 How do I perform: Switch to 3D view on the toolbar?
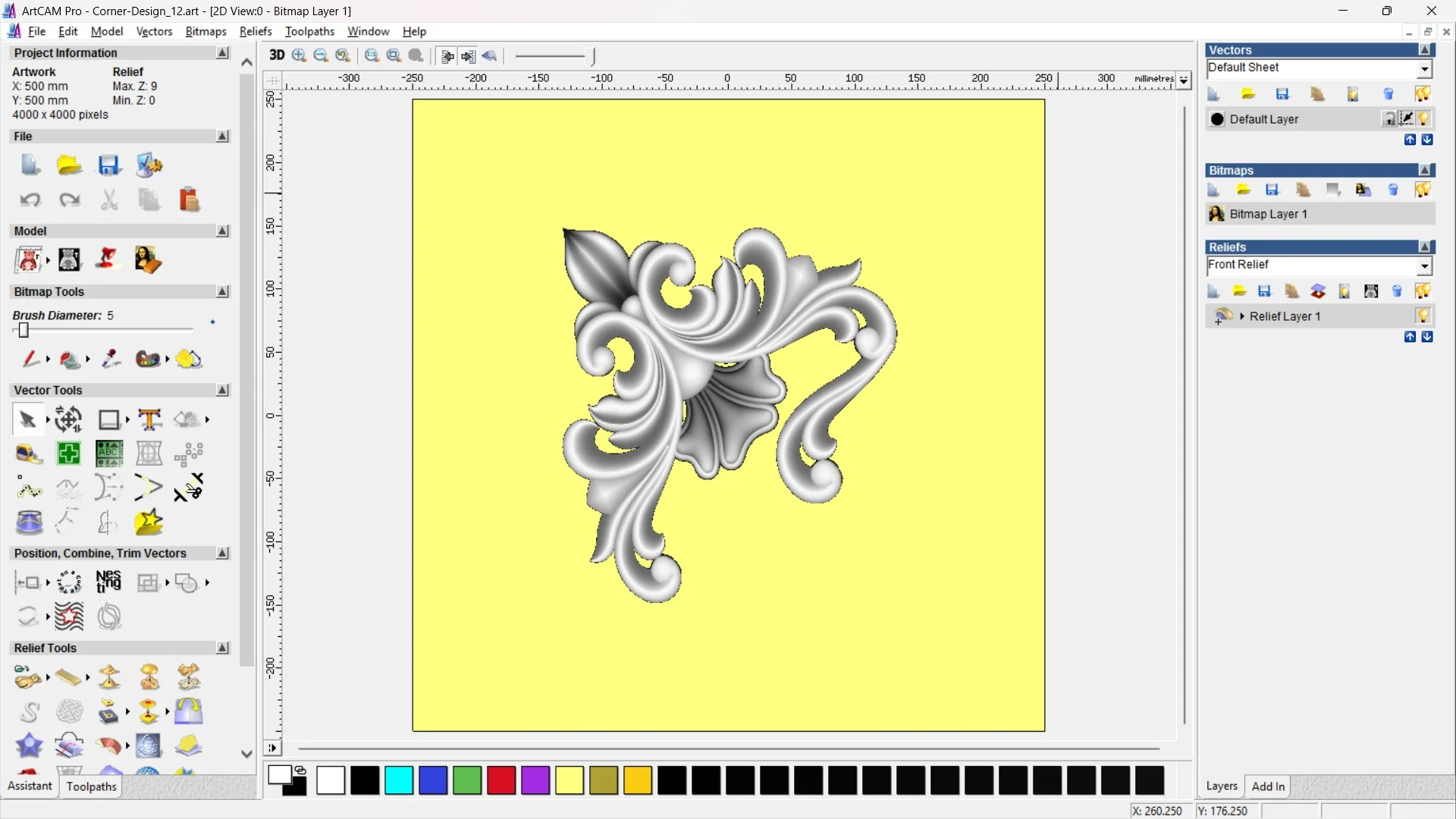click(x=277, y=55)
